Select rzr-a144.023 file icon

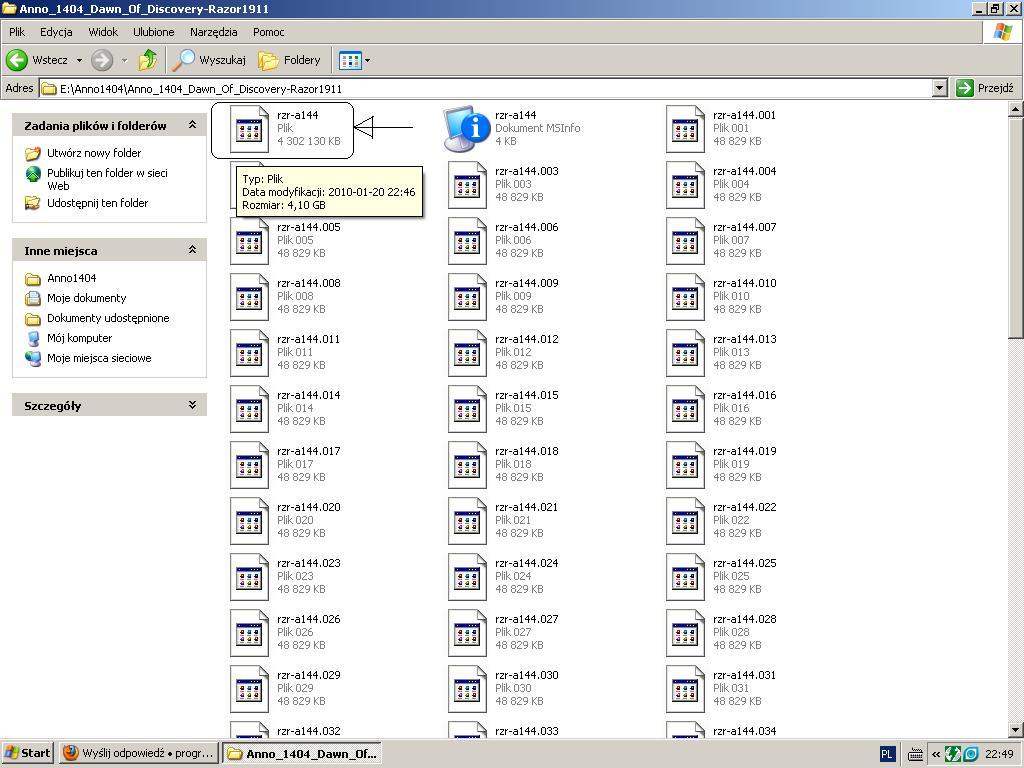pos(249,578)
